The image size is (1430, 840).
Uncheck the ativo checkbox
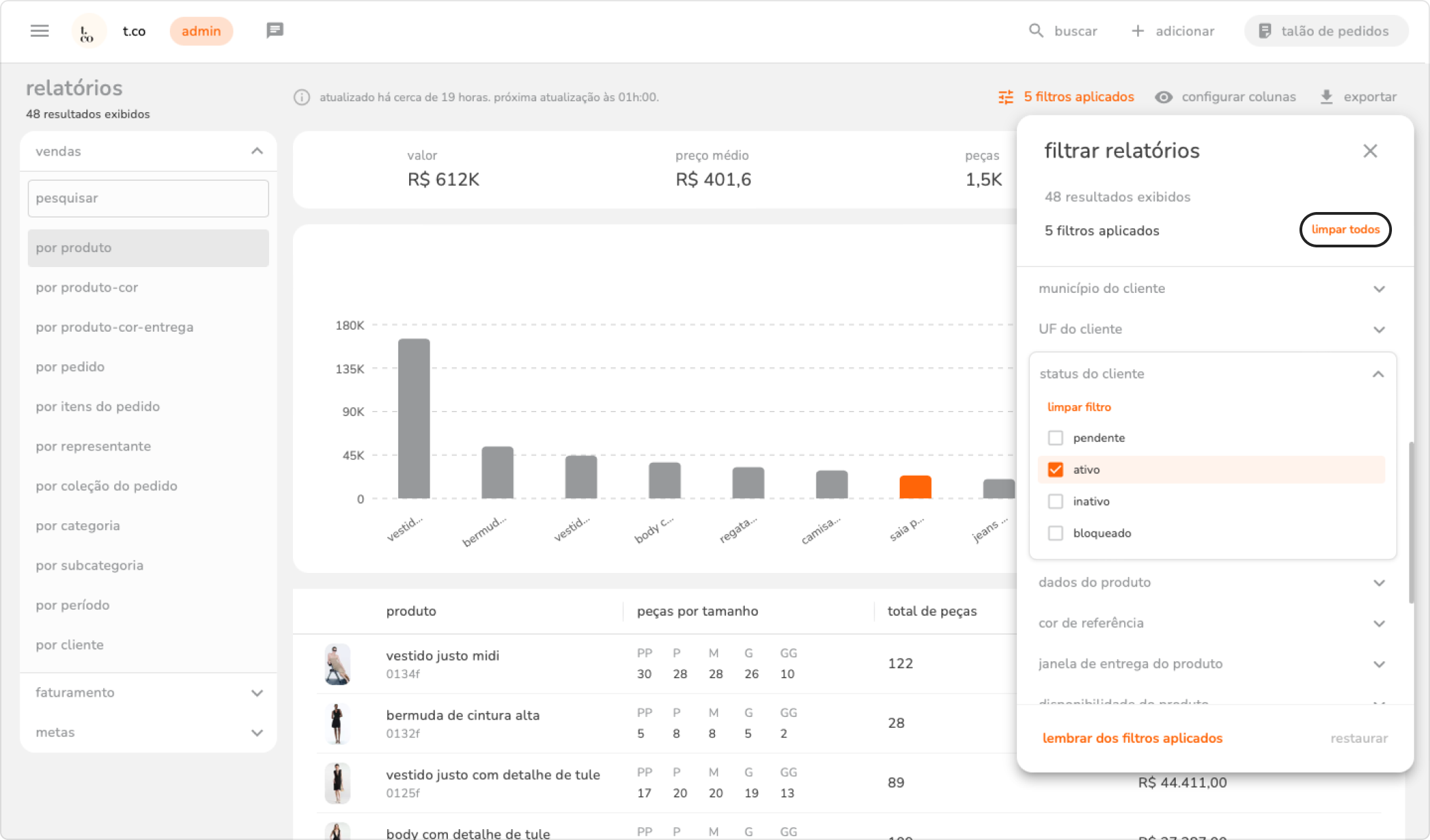coord(1056,470)
